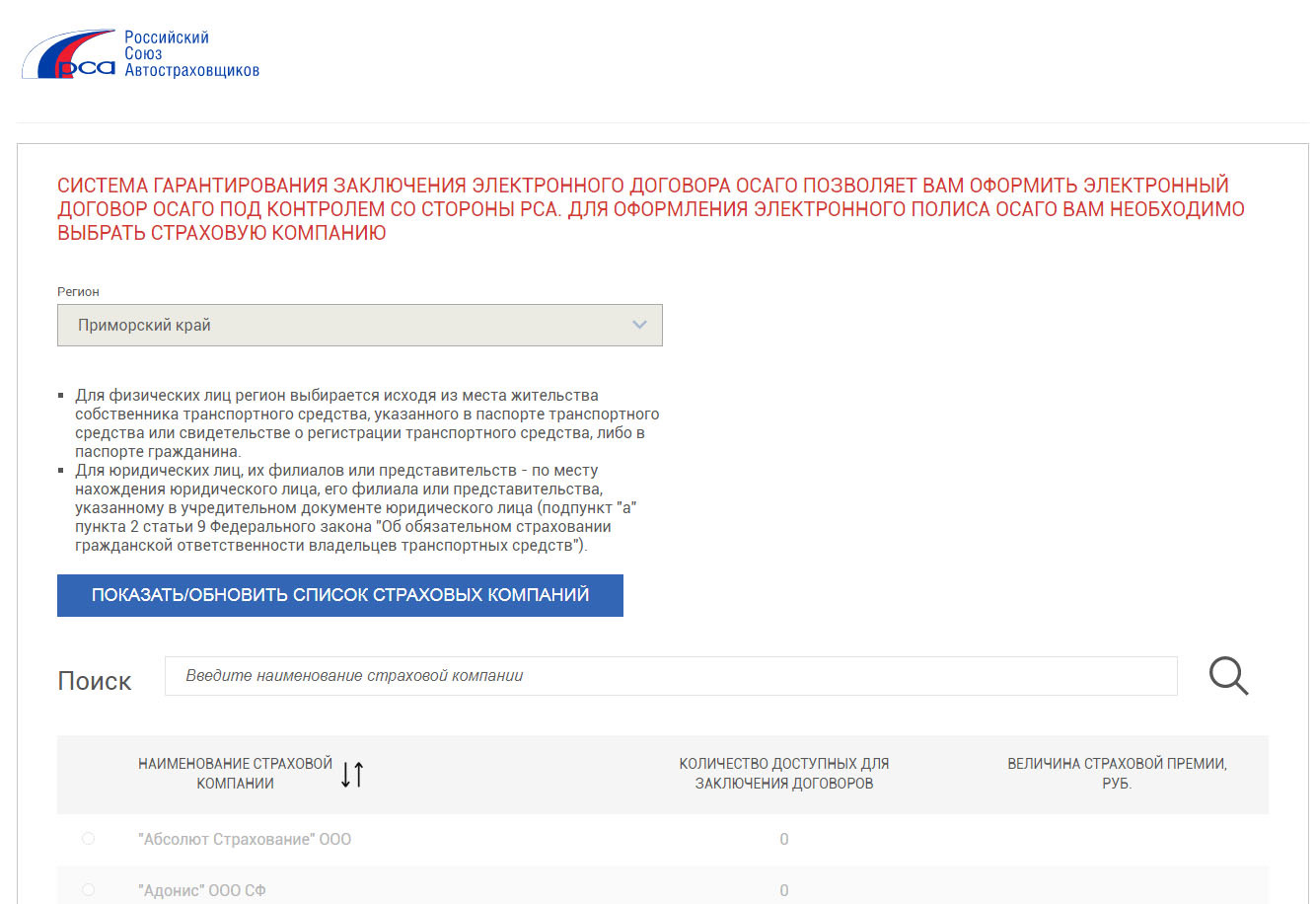This screenshot has width=1316, height=904.
Task: Click the contracts count 0 for Адонис
Action: tap(784, 891)
